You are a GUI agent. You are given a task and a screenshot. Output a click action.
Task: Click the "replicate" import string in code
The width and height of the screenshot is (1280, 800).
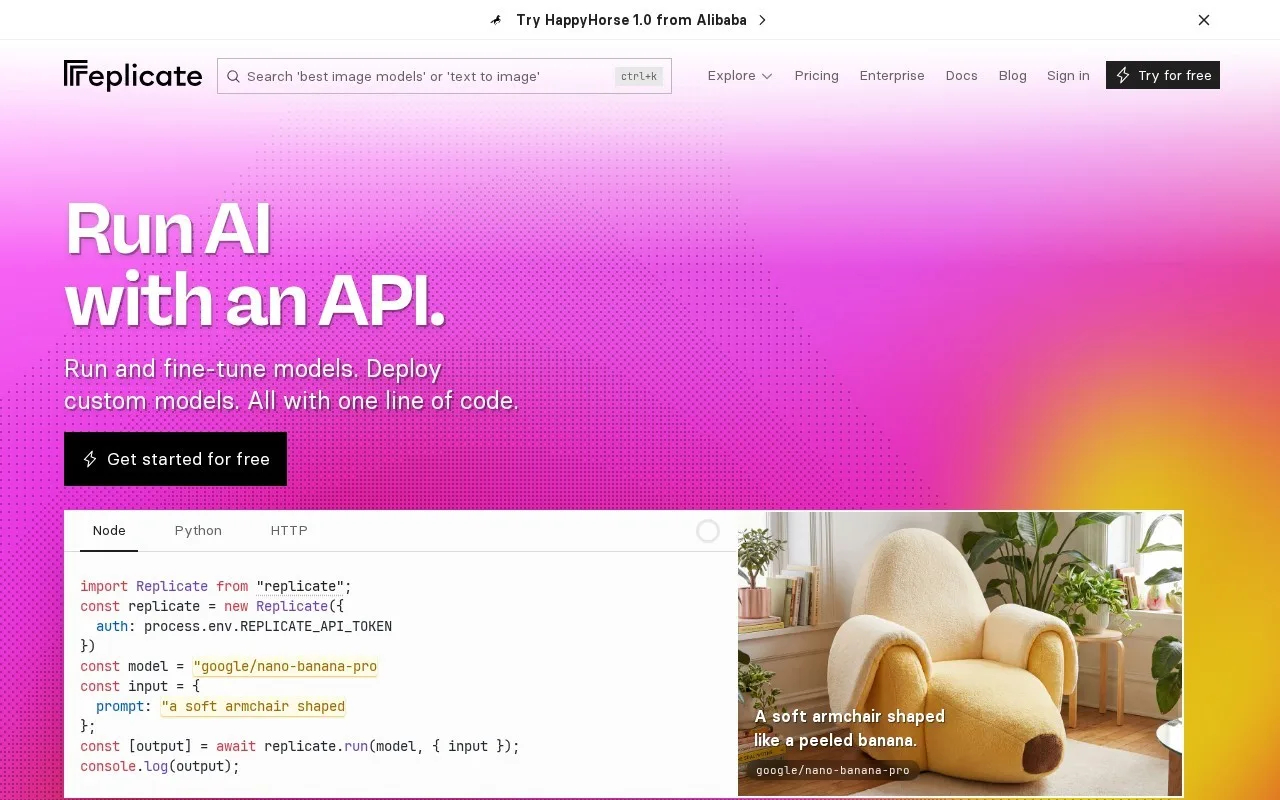pyautogui.click(x=300, y=586)
